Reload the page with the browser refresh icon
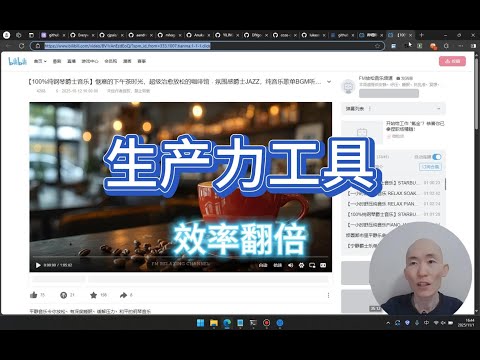This screenshot has height=360, width=480. tap(22, 46)
